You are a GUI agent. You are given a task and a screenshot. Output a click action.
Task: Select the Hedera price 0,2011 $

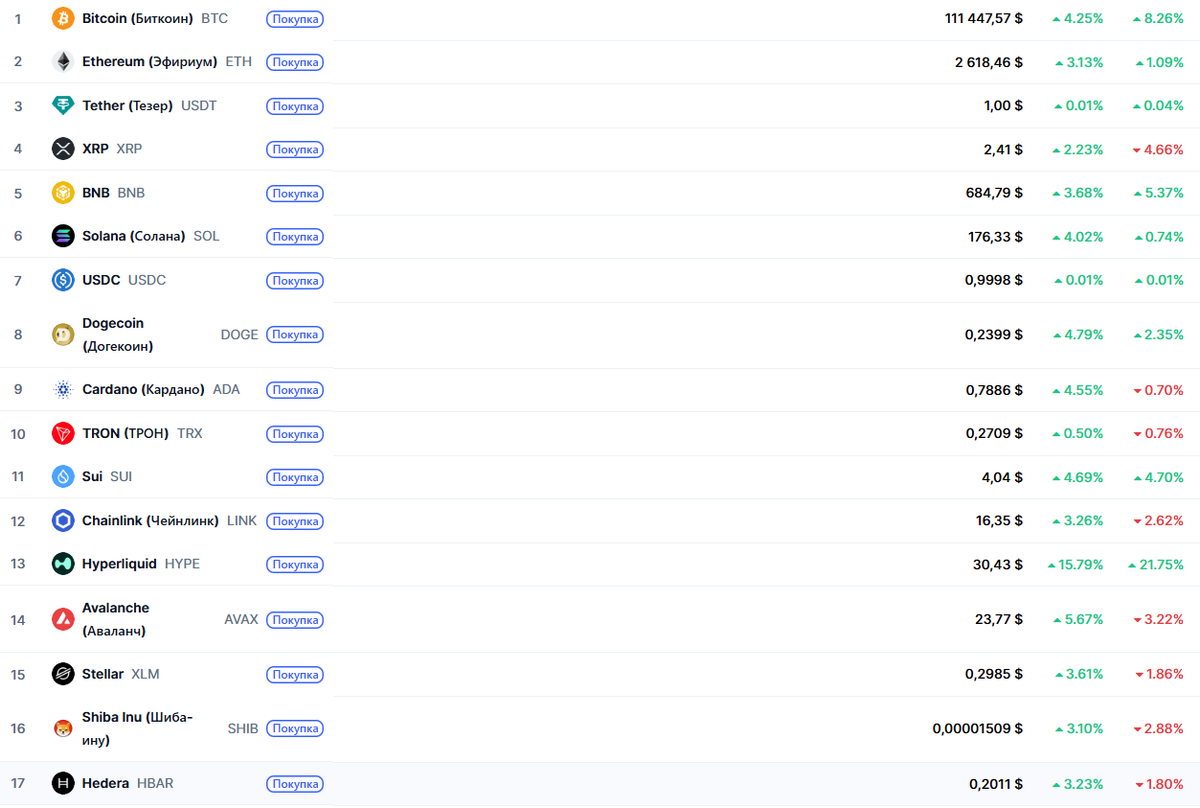point(996,783)
